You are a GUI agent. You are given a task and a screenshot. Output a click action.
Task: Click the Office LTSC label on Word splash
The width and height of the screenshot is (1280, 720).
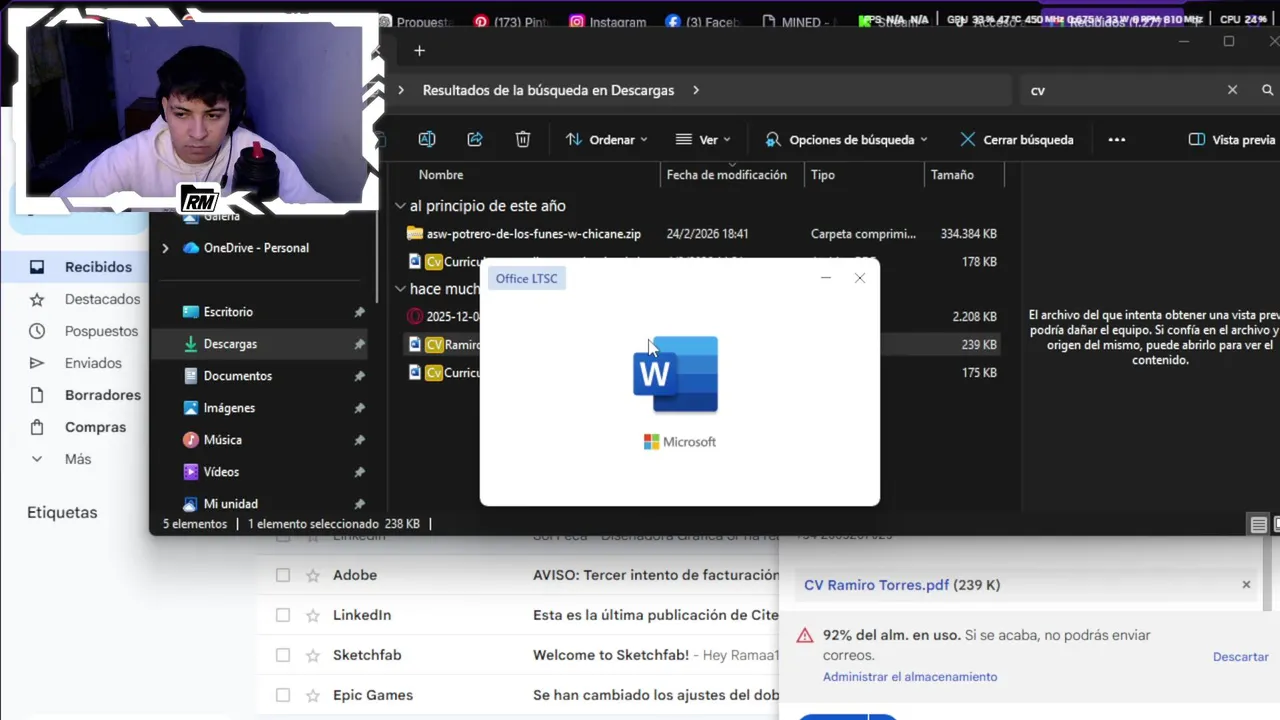point(527,279)
